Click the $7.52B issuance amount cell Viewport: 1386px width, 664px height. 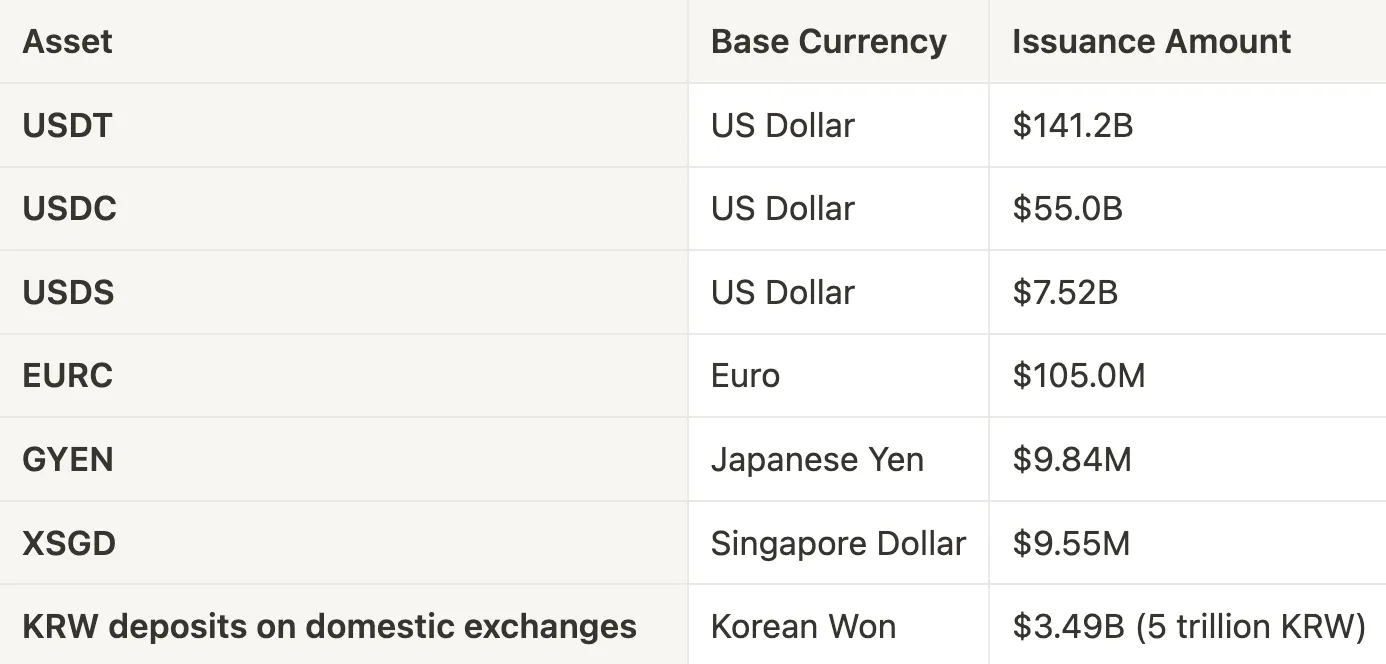[1187, 292]
